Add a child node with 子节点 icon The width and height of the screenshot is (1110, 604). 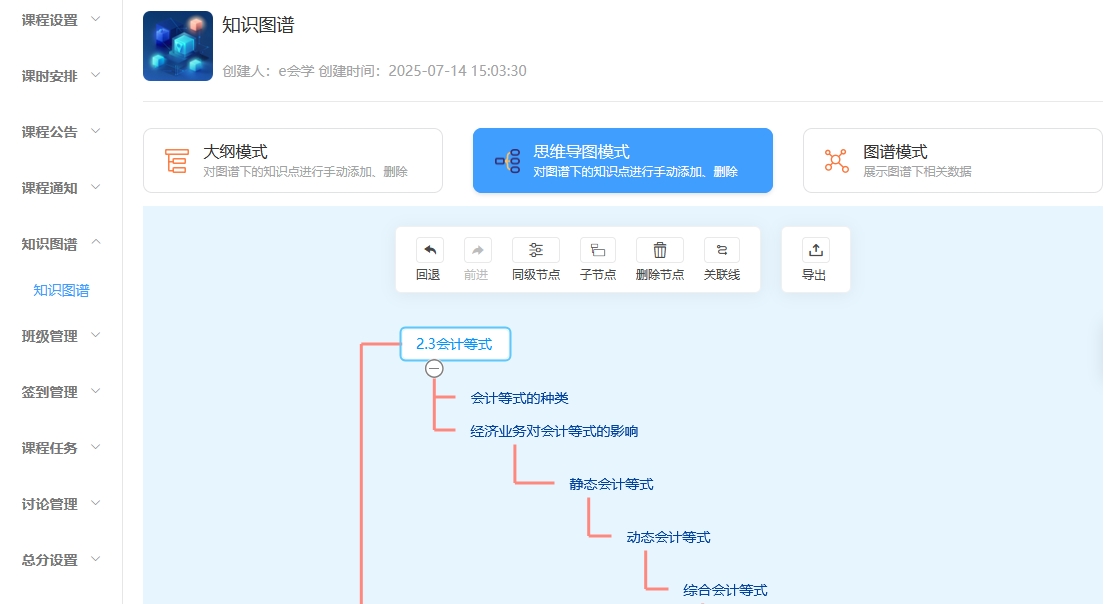[x=598, y=250]
